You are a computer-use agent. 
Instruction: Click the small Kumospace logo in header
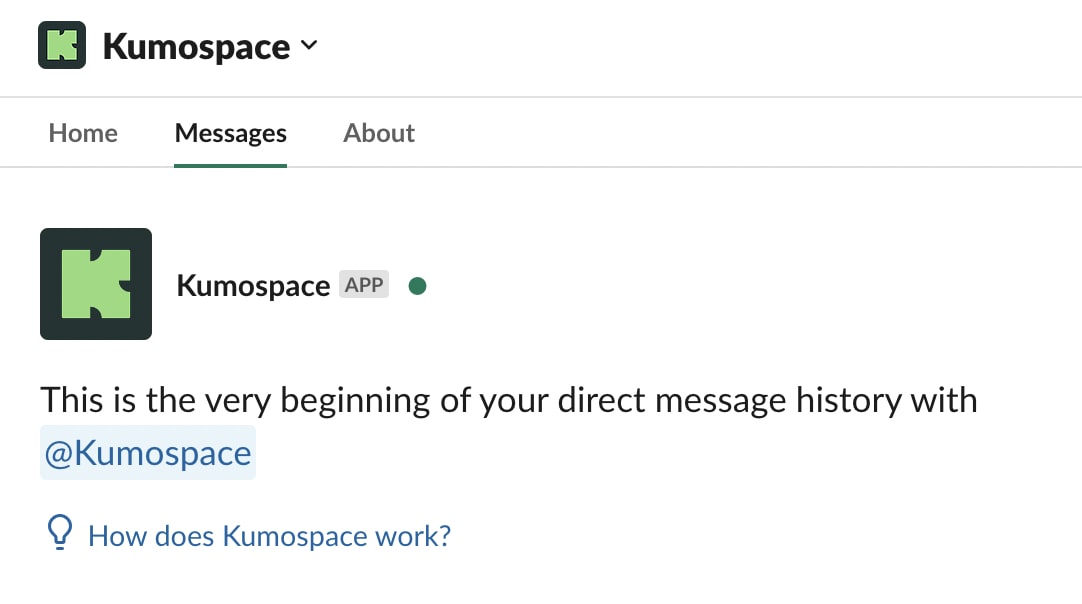[x=62, y=45]
